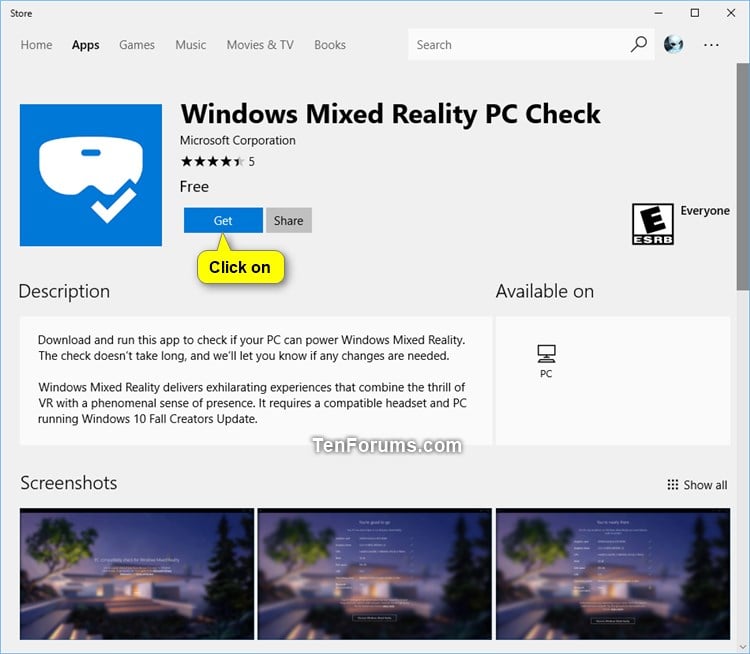Screen dimensions: 750x654
Task: Open the Movies & TV tab
Action: point(260,45)
